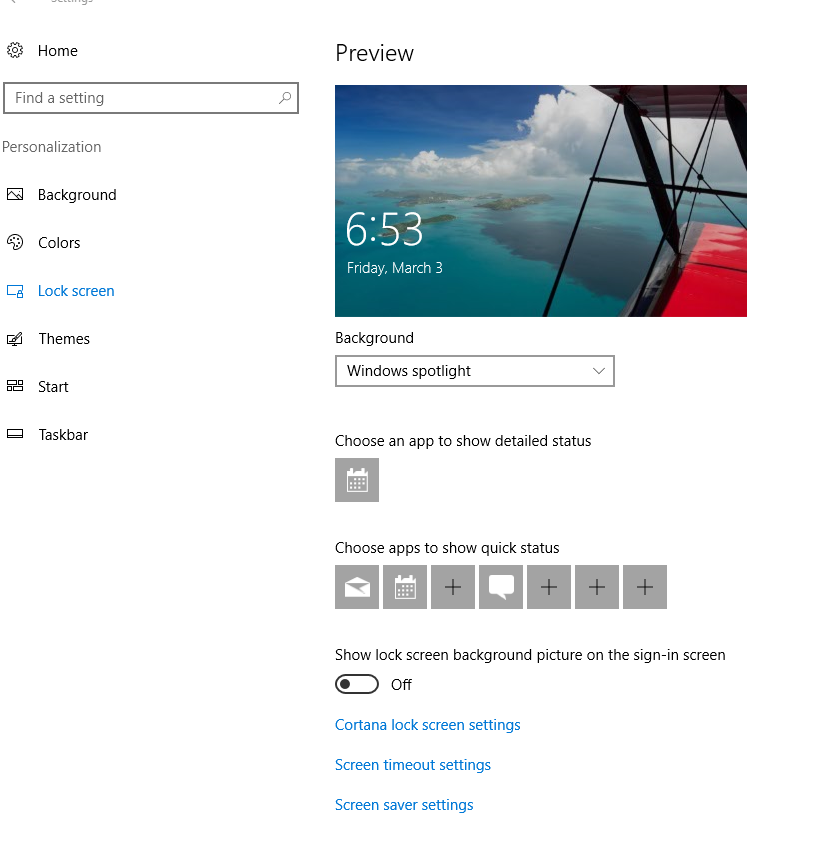
Task: Click the Messaging quick status tile
Action: (x=501, y=587)
